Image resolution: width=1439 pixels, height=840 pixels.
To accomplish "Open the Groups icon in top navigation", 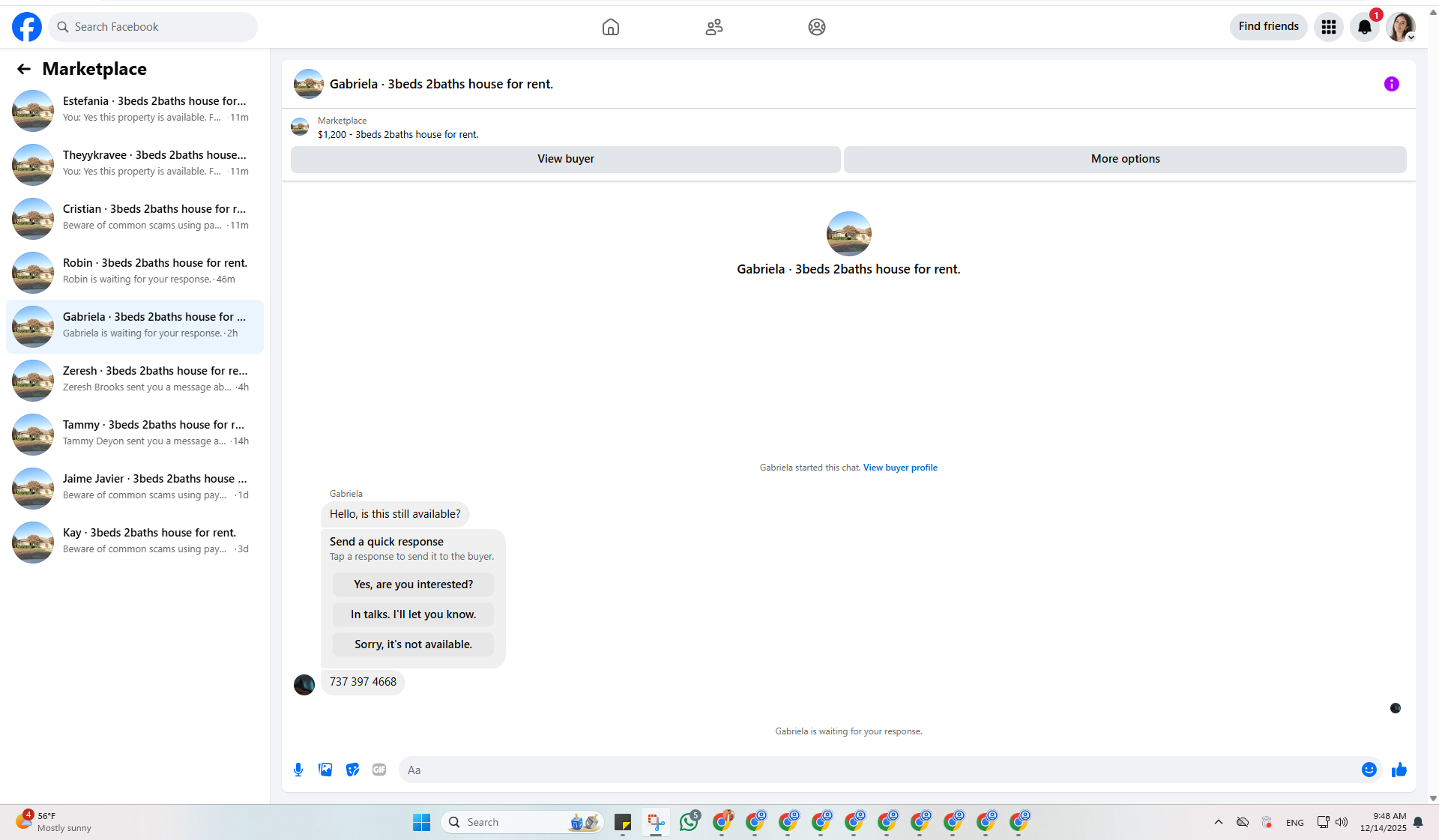I will point(817,27).
